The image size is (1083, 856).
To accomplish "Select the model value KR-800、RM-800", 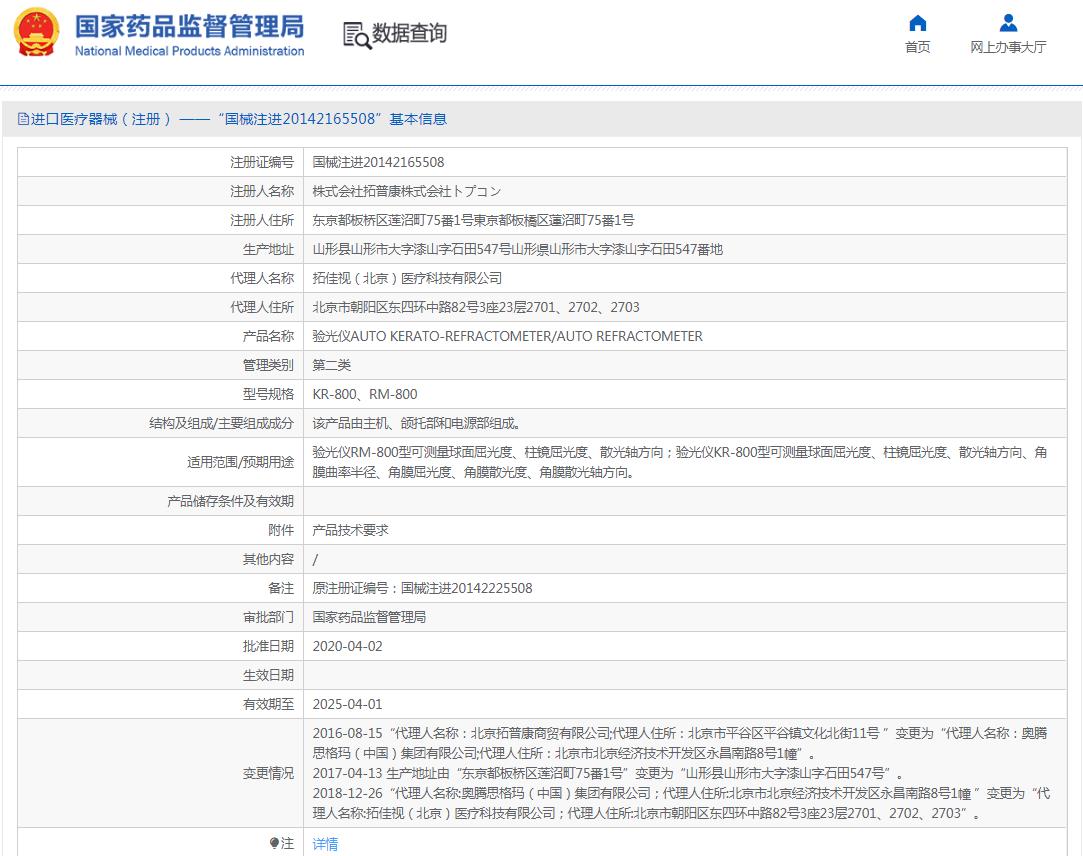I will [365, 394].
